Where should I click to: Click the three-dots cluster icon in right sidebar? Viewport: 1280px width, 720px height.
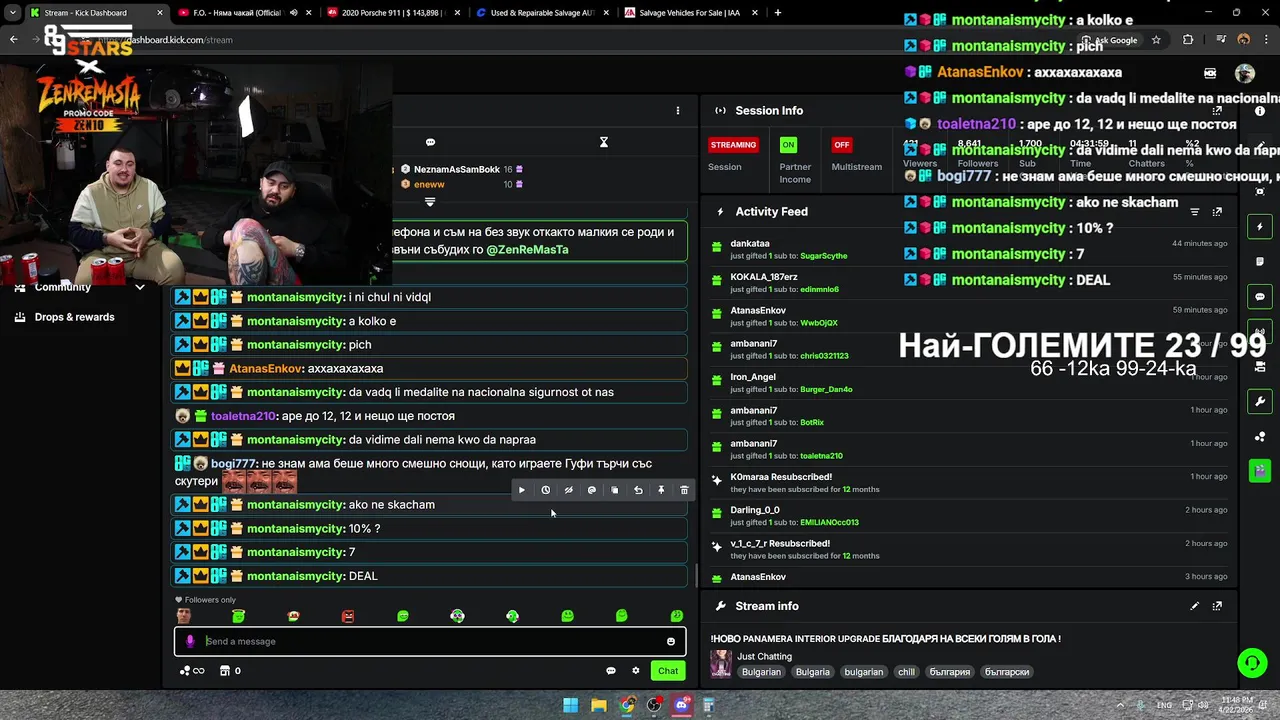coord(1260,437)
